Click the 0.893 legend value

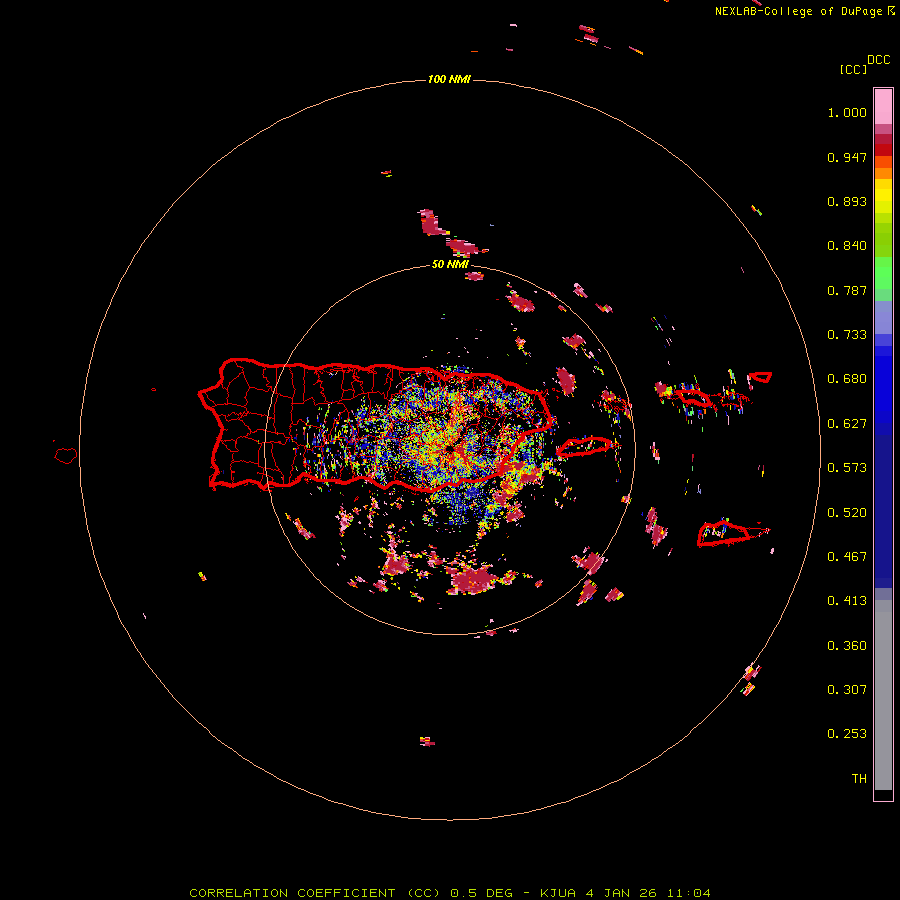[x=847, y=201]
